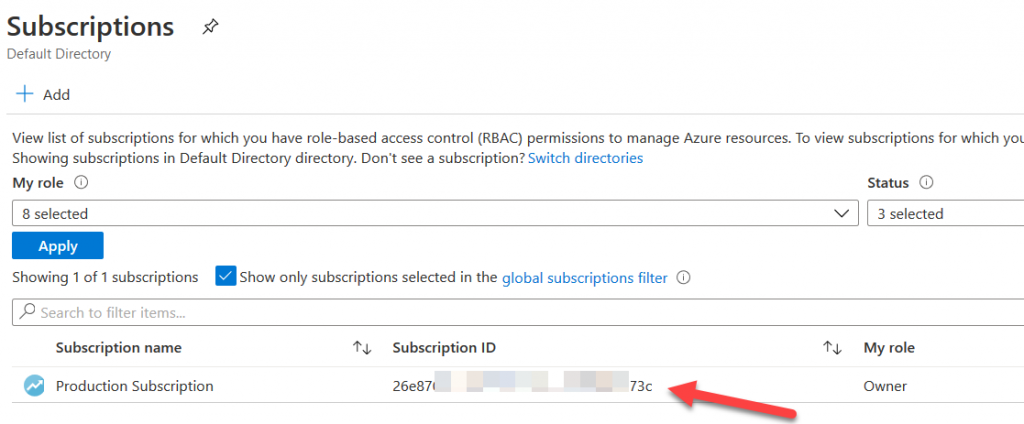
Task: Open the Switch directories link
Action: [585, 158]
